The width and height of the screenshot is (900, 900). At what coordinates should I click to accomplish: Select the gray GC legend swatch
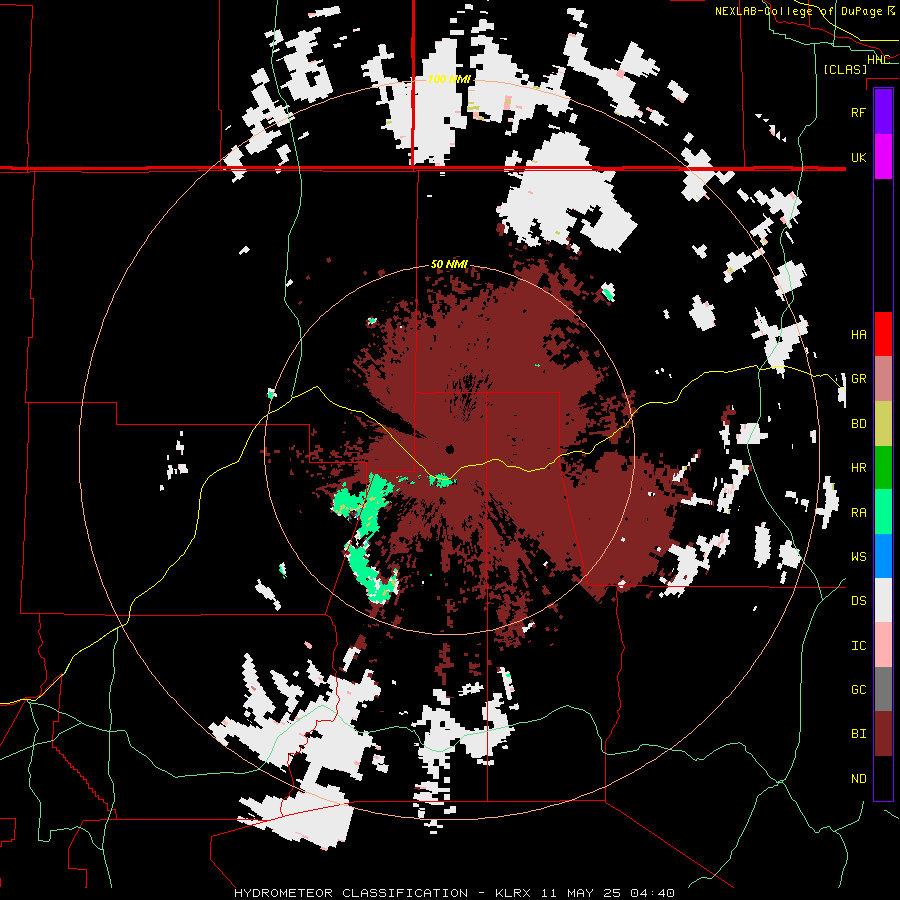click(x=883, y=689)
